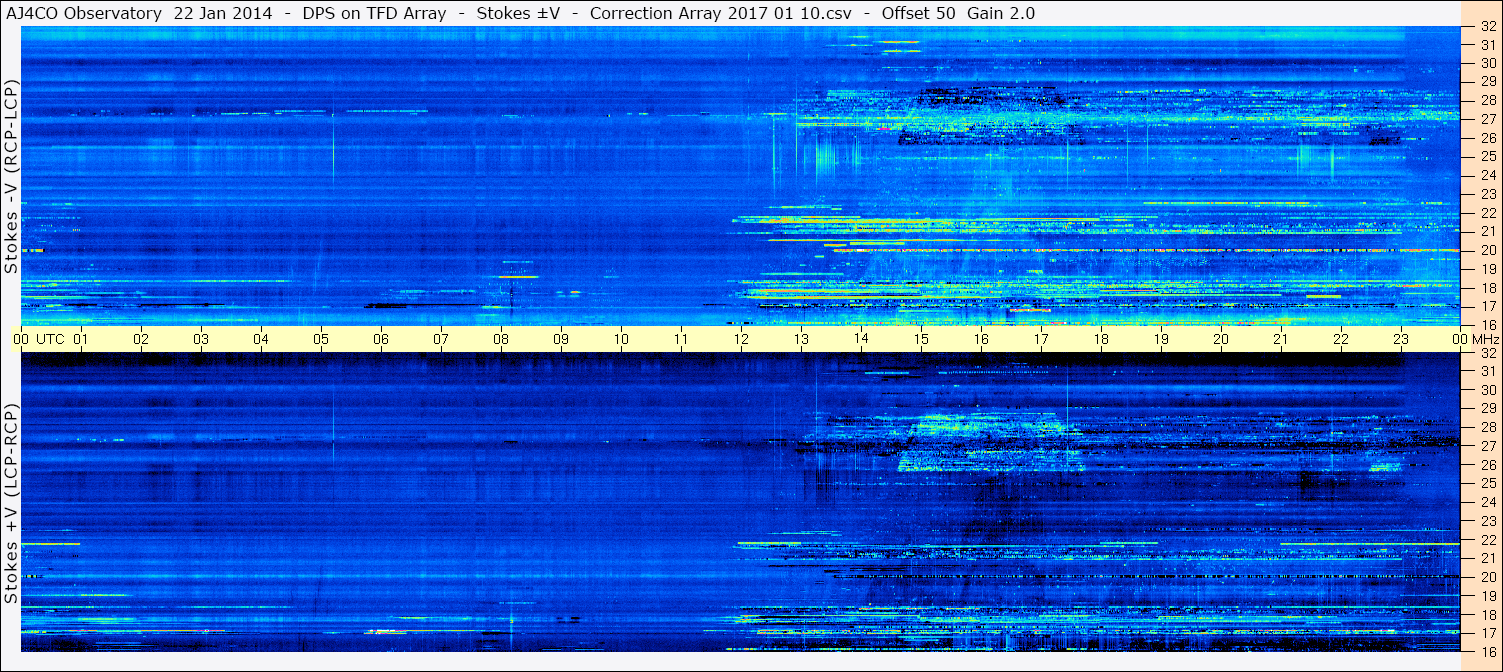
Task: Click the 18 hour tick on time axis
Action: point(1101,339)
